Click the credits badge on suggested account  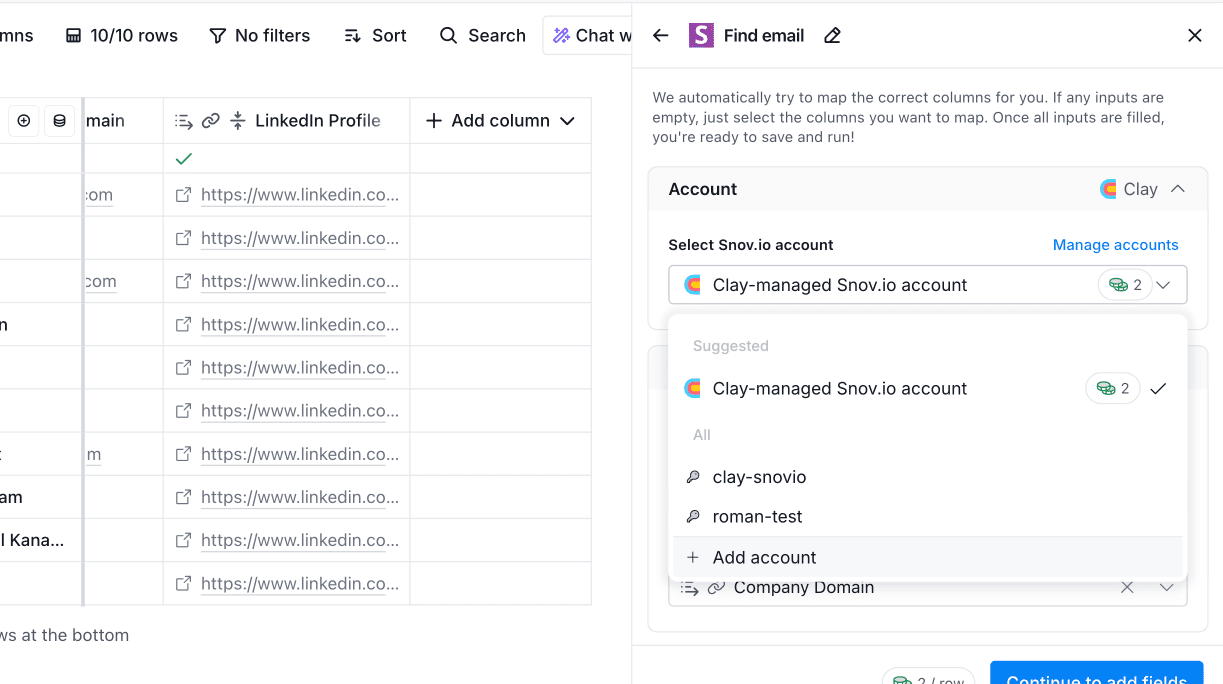[x=1112, y=389]
